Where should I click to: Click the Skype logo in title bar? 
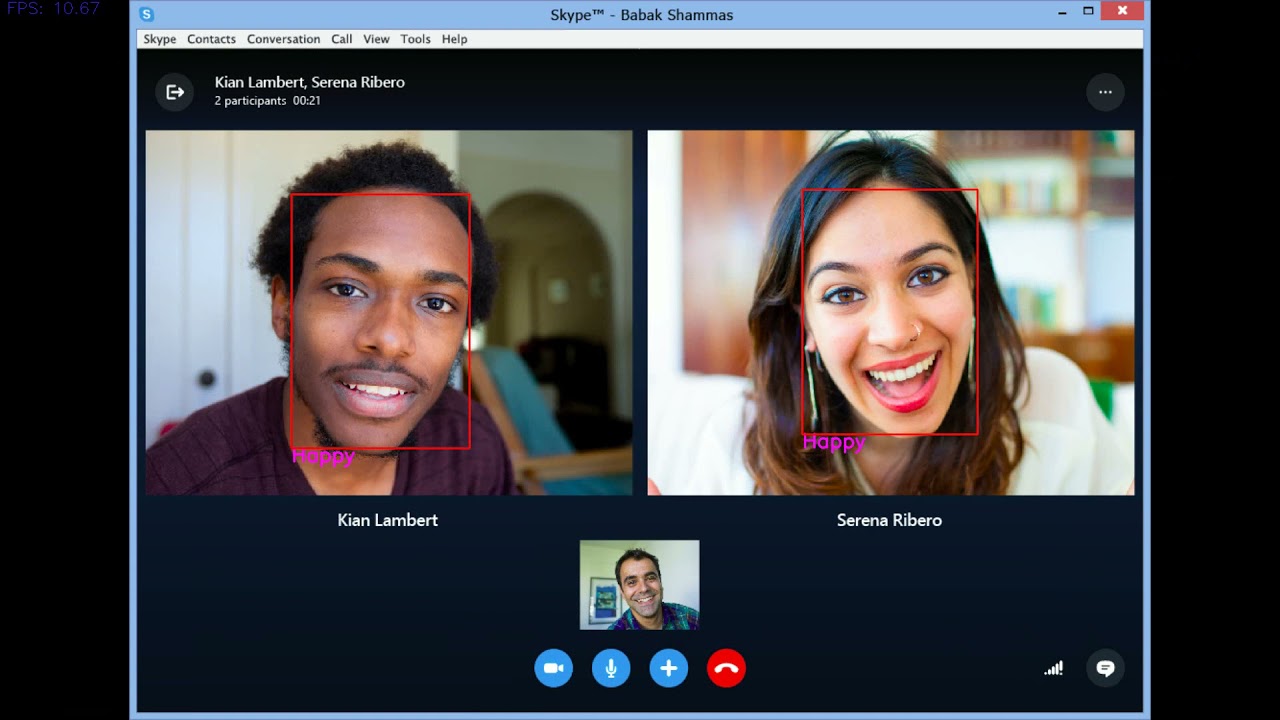pyautogui.click(x=147, y=14)
